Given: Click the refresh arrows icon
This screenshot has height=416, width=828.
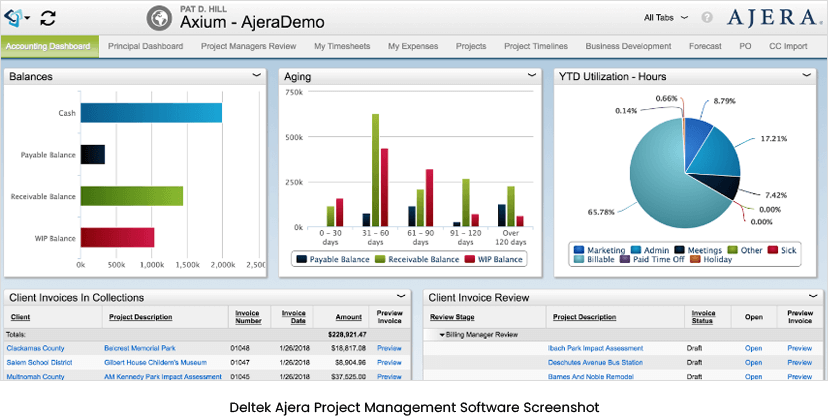Looking at the screenshot, I should 48,18.
